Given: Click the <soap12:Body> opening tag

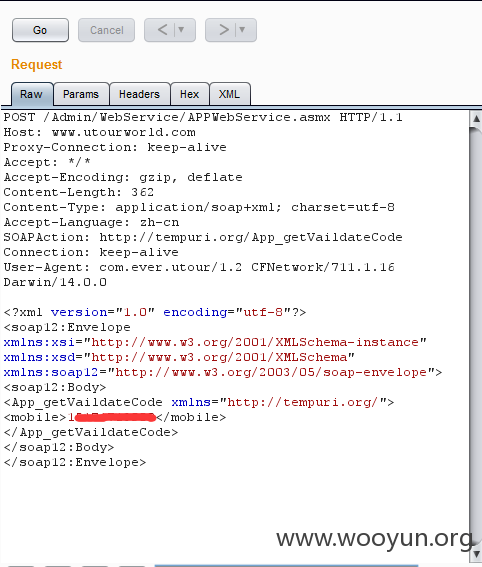Looking at the screenshot, I should tap(55, 387).
